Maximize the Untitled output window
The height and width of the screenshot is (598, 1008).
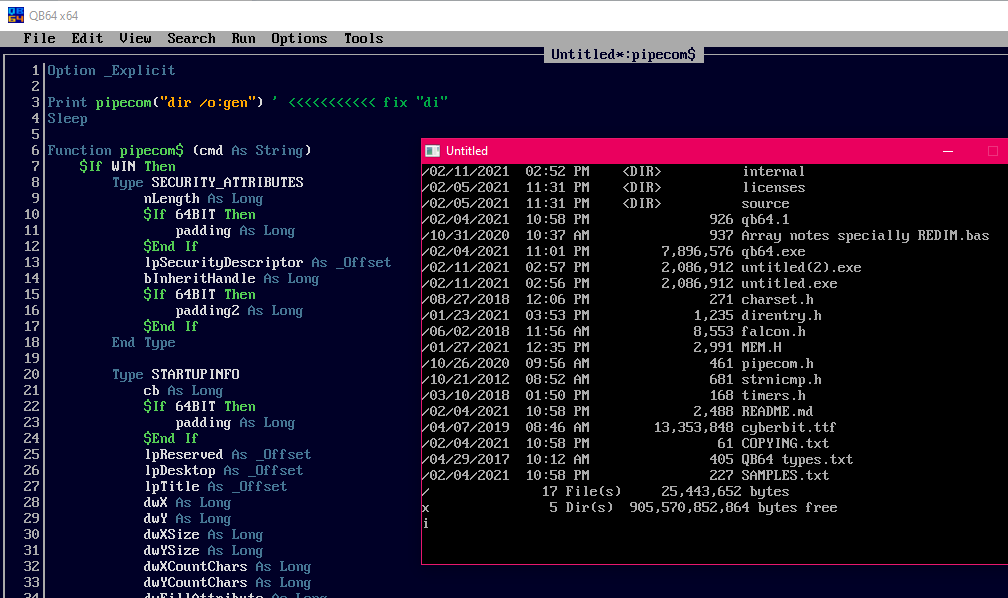[992, 151]
